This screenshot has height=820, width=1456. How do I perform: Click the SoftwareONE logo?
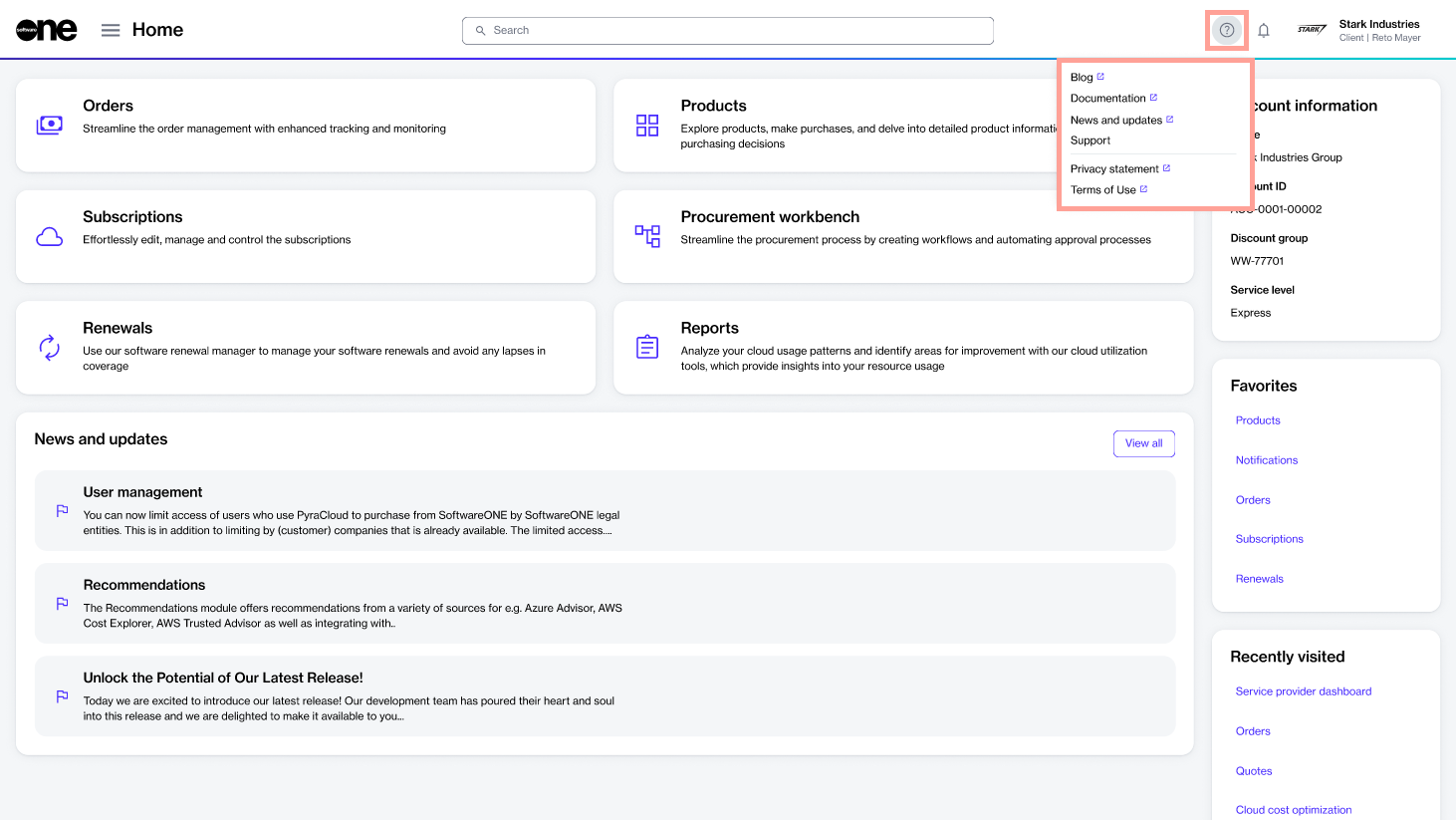tap(47, 30)
